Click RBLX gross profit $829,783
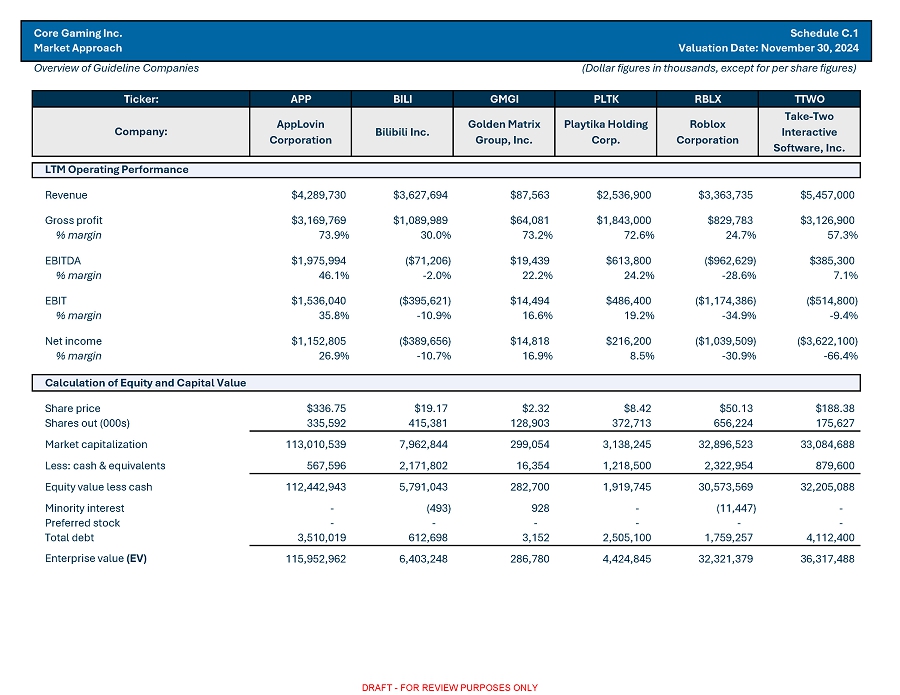Viewport: 900px width, 695px height. (730, 220)
